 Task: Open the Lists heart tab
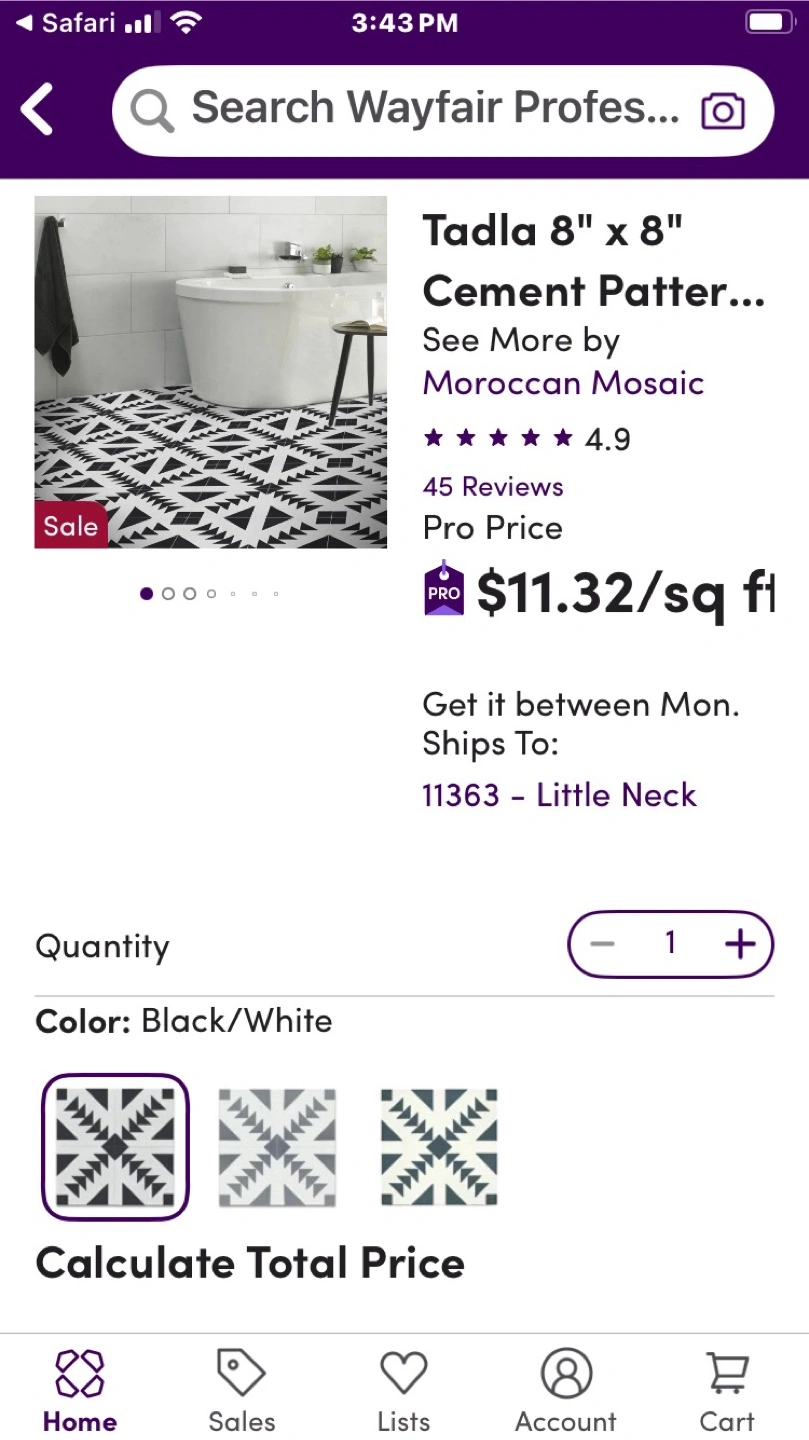click(404, 1390)
